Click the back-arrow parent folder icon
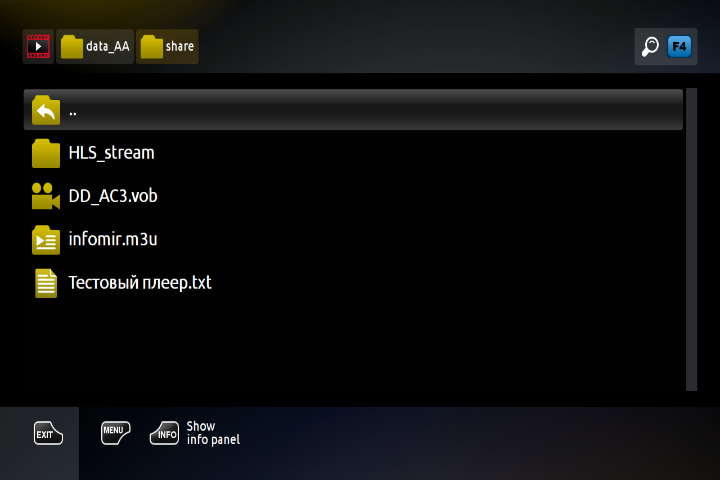Screen dimensions: 720x480 point(46,110)
